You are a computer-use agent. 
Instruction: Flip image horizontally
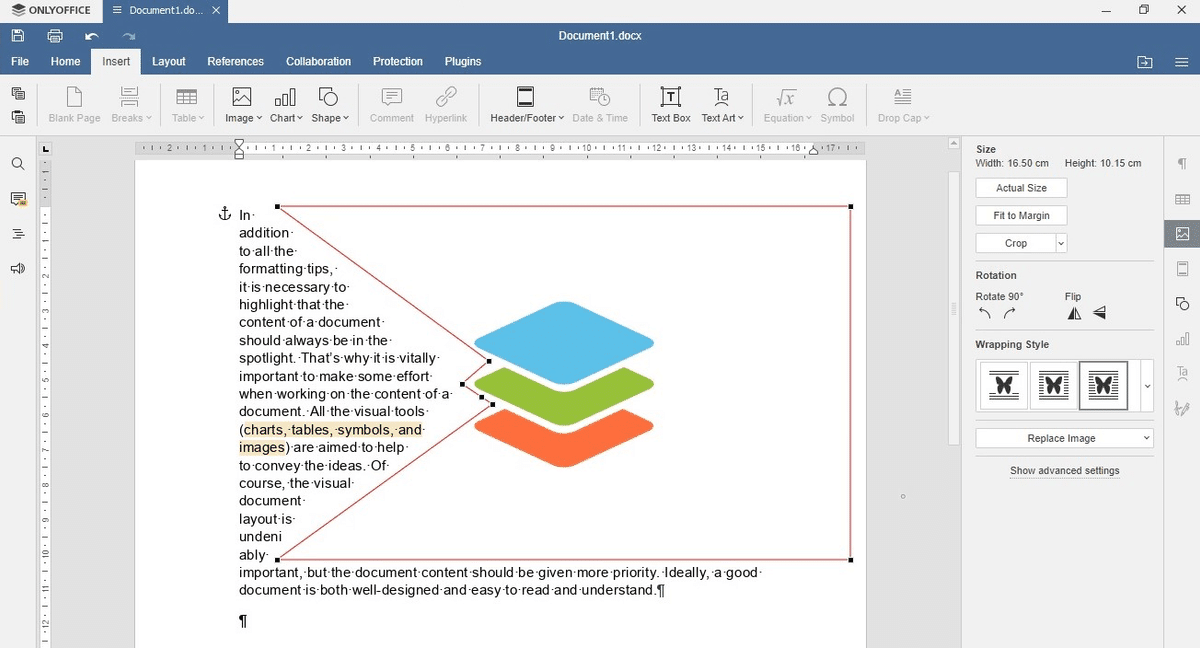tap(1074, 313)
